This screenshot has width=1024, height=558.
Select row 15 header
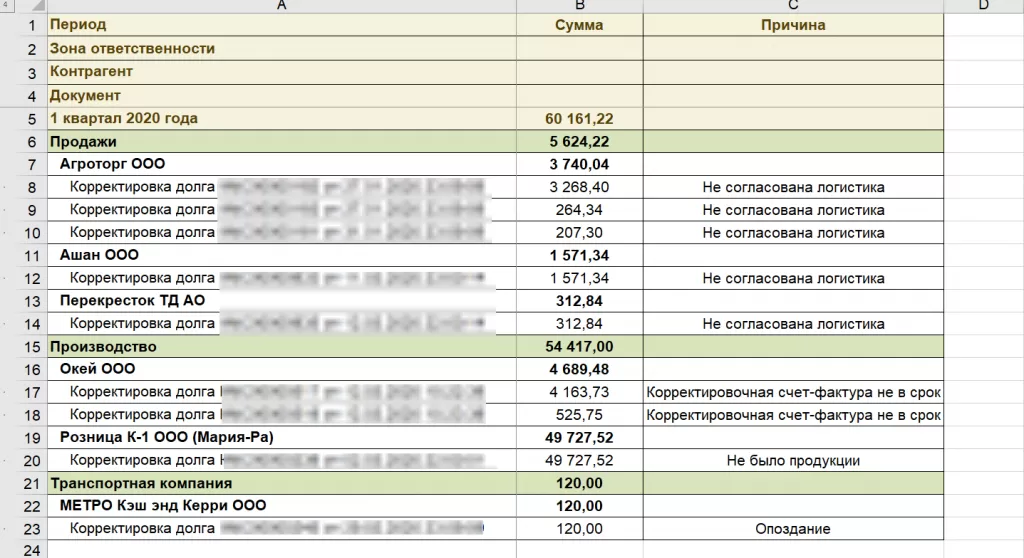pos(32,347)
